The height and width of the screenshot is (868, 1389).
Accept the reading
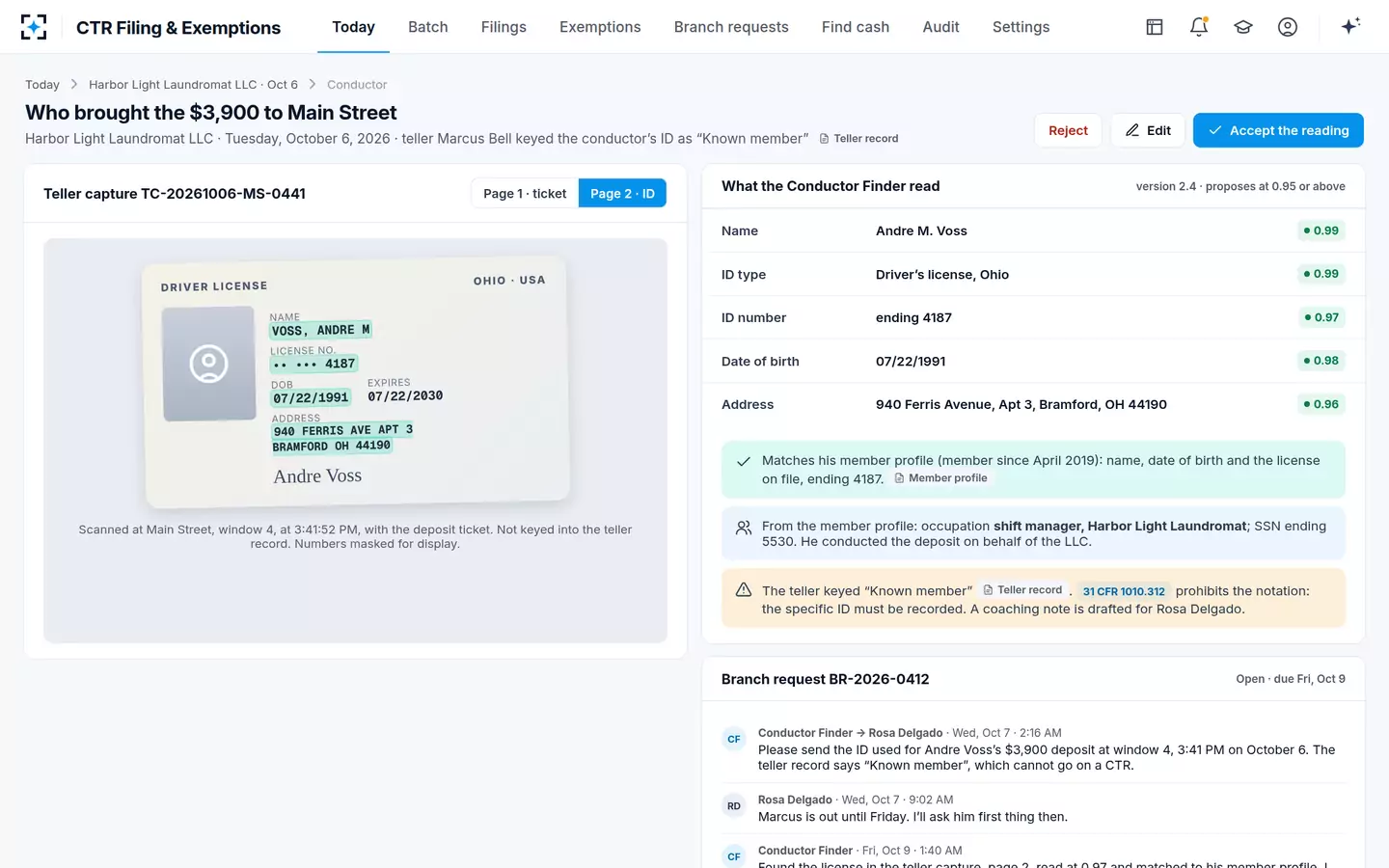(1278, 130)
